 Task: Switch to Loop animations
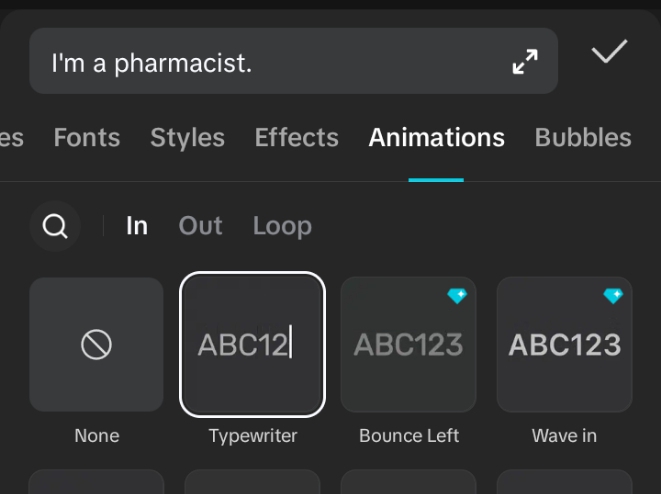(282, 226)
